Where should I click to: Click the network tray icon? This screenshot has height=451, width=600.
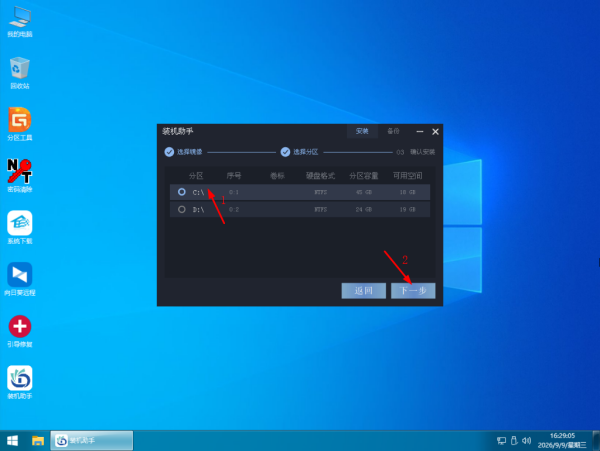tap(501, 441)
